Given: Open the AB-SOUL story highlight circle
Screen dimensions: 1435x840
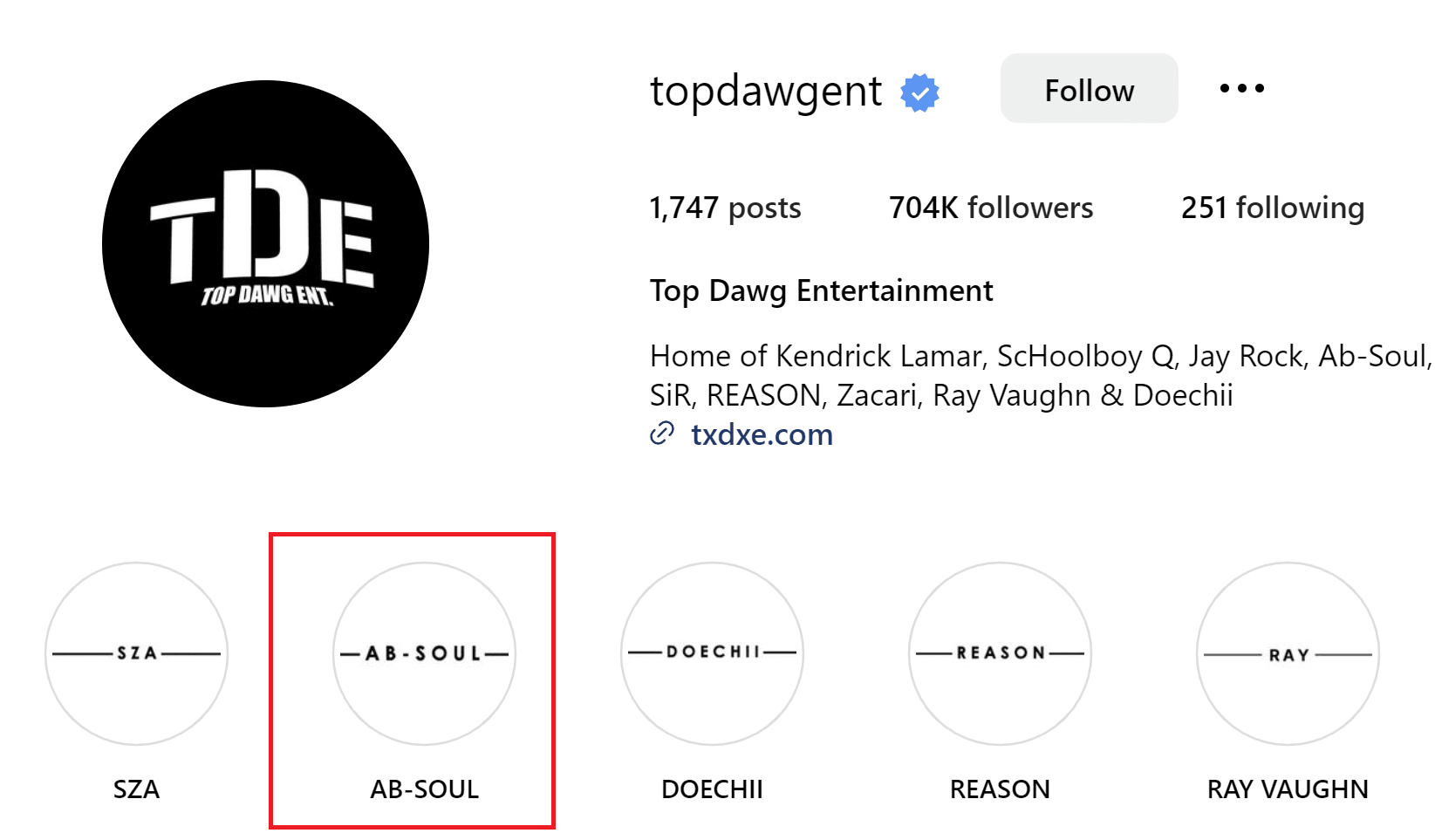Looking at the screenshot, I should (424, 653).
